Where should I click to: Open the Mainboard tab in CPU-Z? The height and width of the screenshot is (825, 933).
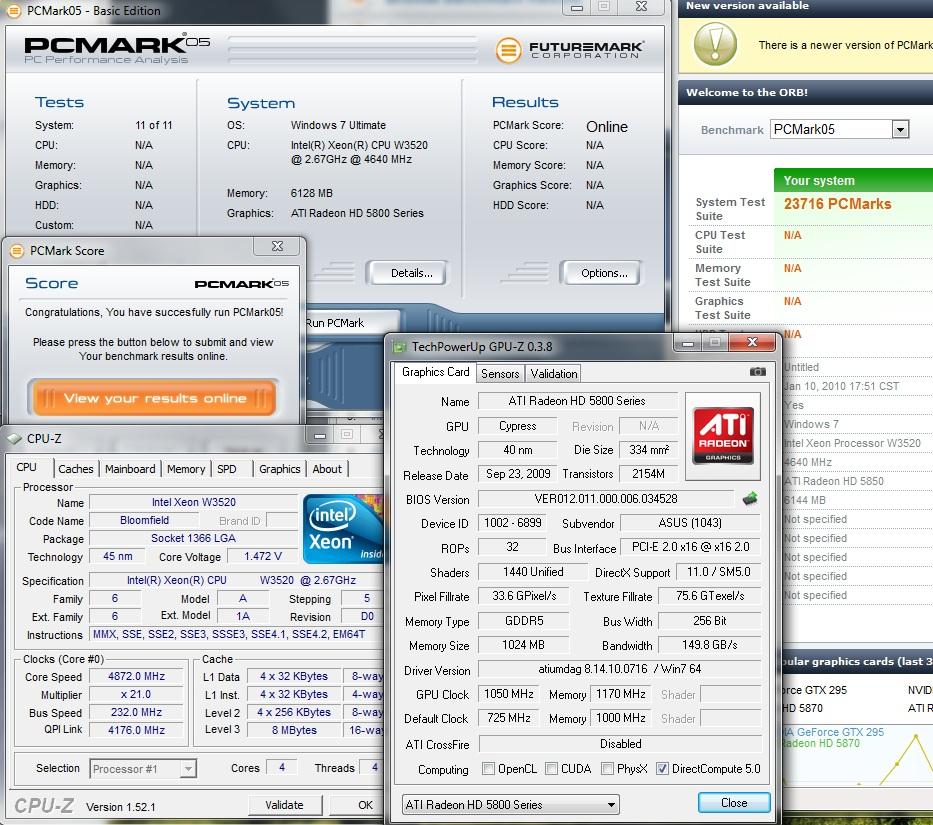[130, 469]
